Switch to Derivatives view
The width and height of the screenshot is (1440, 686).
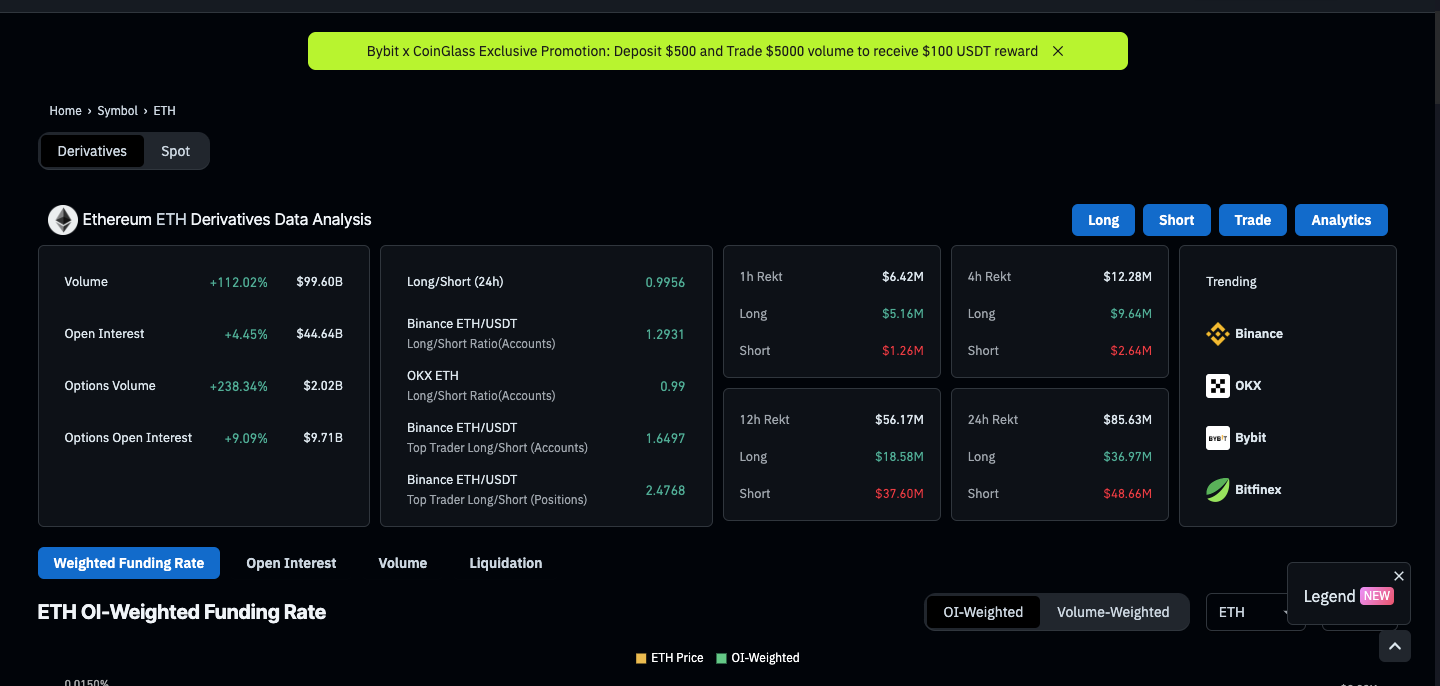(92, 151)
